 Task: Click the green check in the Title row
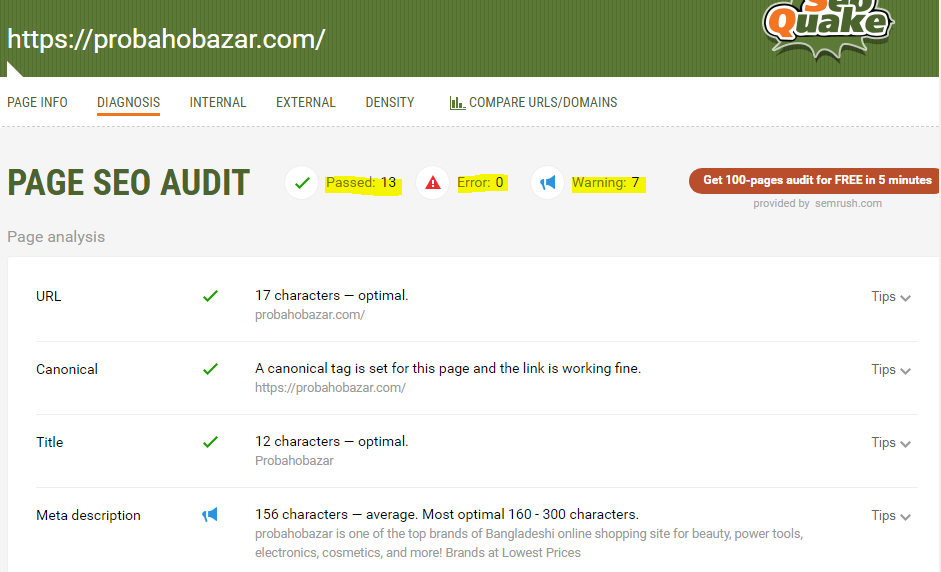210,442
